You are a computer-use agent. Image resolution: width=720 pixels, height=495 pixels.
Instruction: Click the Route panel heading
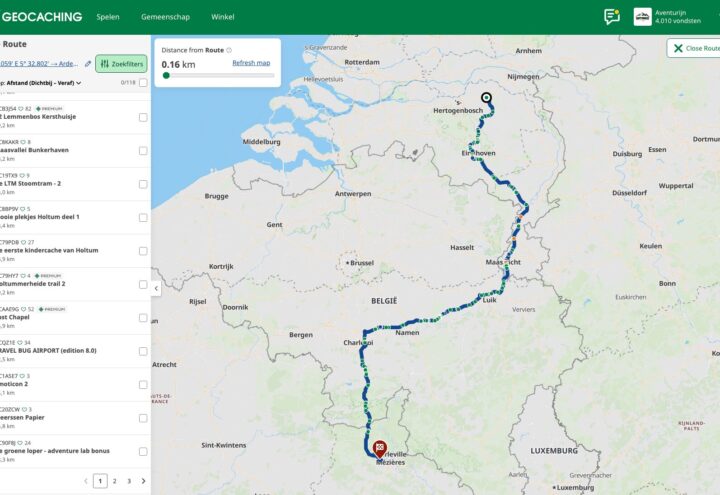pyautogui.click(x=14, y=44)
